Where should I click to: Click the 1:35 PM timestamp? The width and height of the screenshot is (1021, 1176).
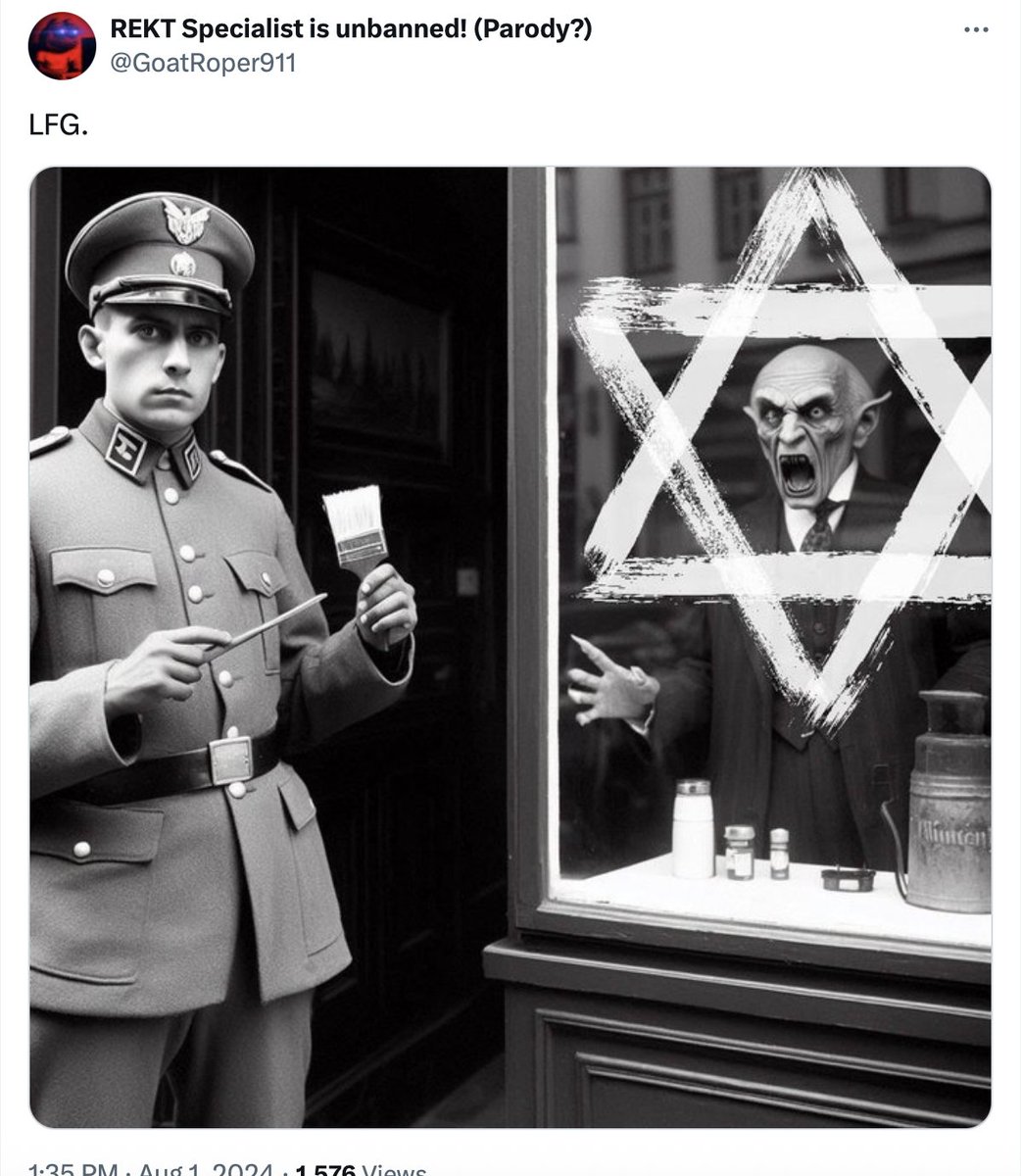pos(73,1170)
